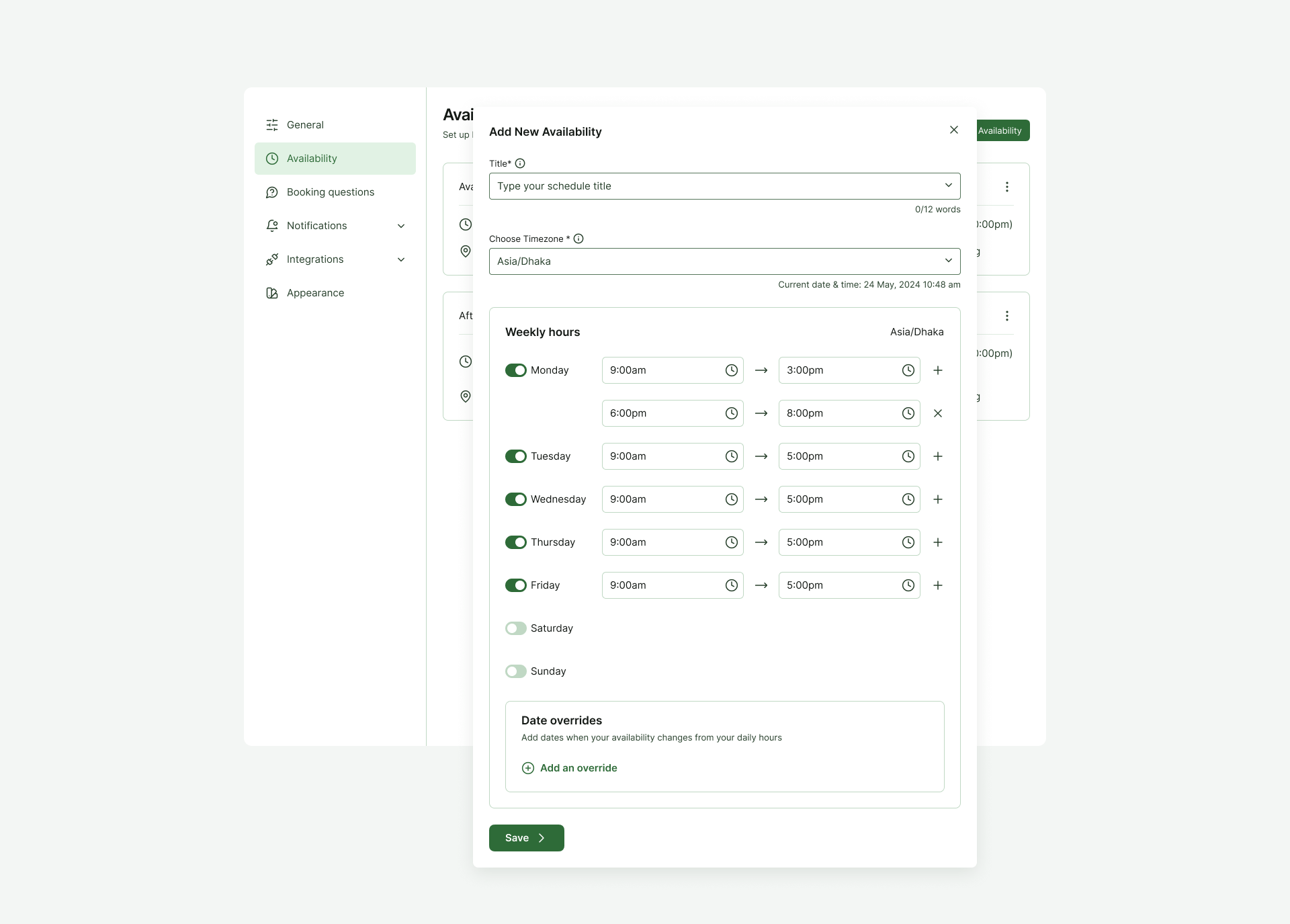Image resolution: width=1290 pixels, height=924 pixels.
Task: Close the Add New Availability dialog
Action: pos(953,130)
